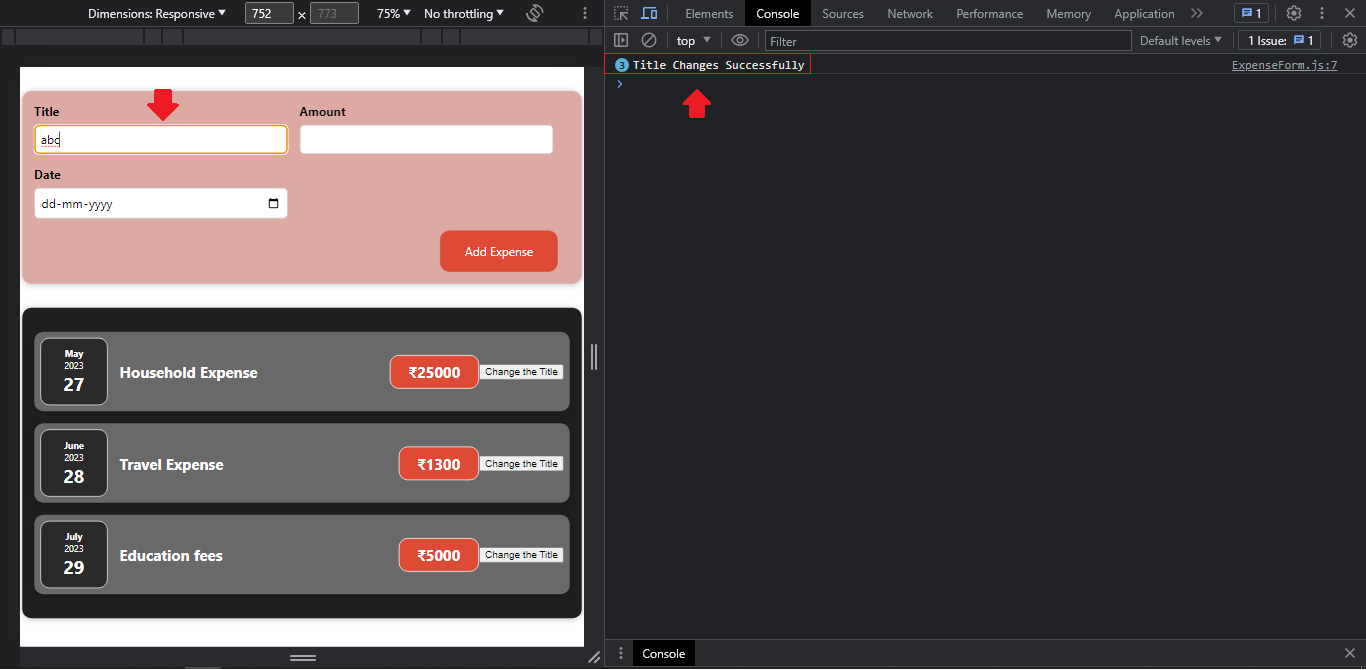
Task: Change the Title of Travel Expense
Action: click(521, 464)
